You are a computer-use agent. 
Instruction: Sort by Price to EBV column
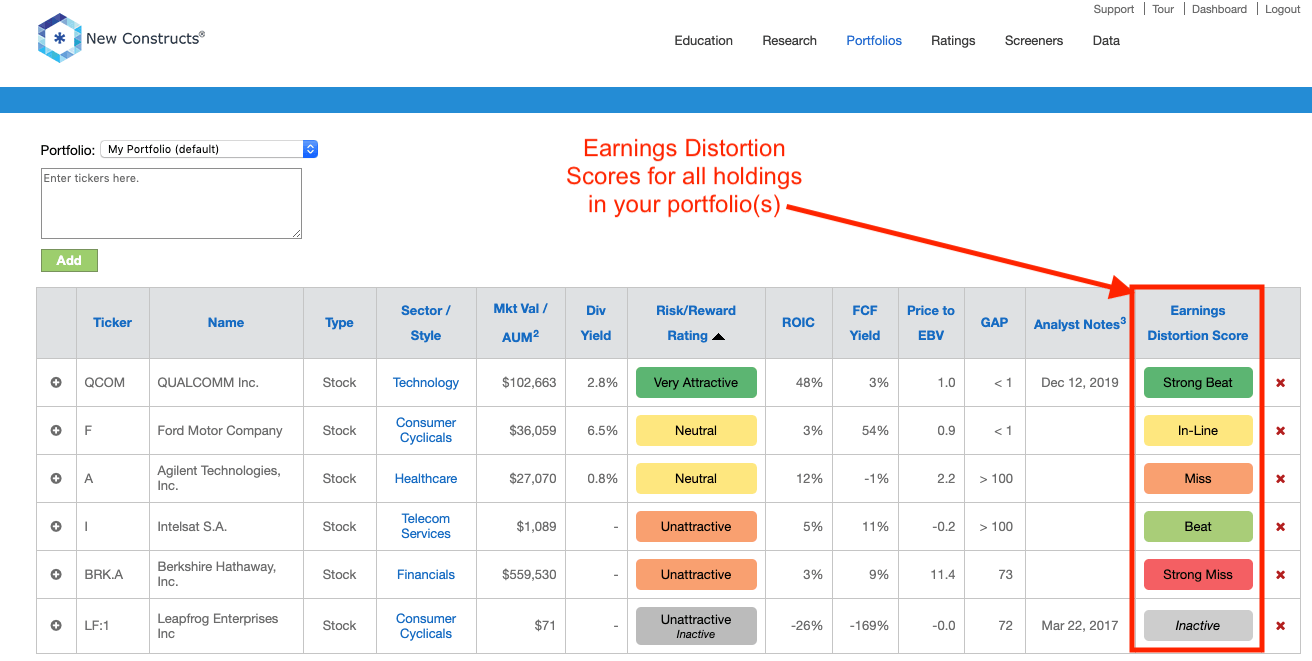coord(931,323)
